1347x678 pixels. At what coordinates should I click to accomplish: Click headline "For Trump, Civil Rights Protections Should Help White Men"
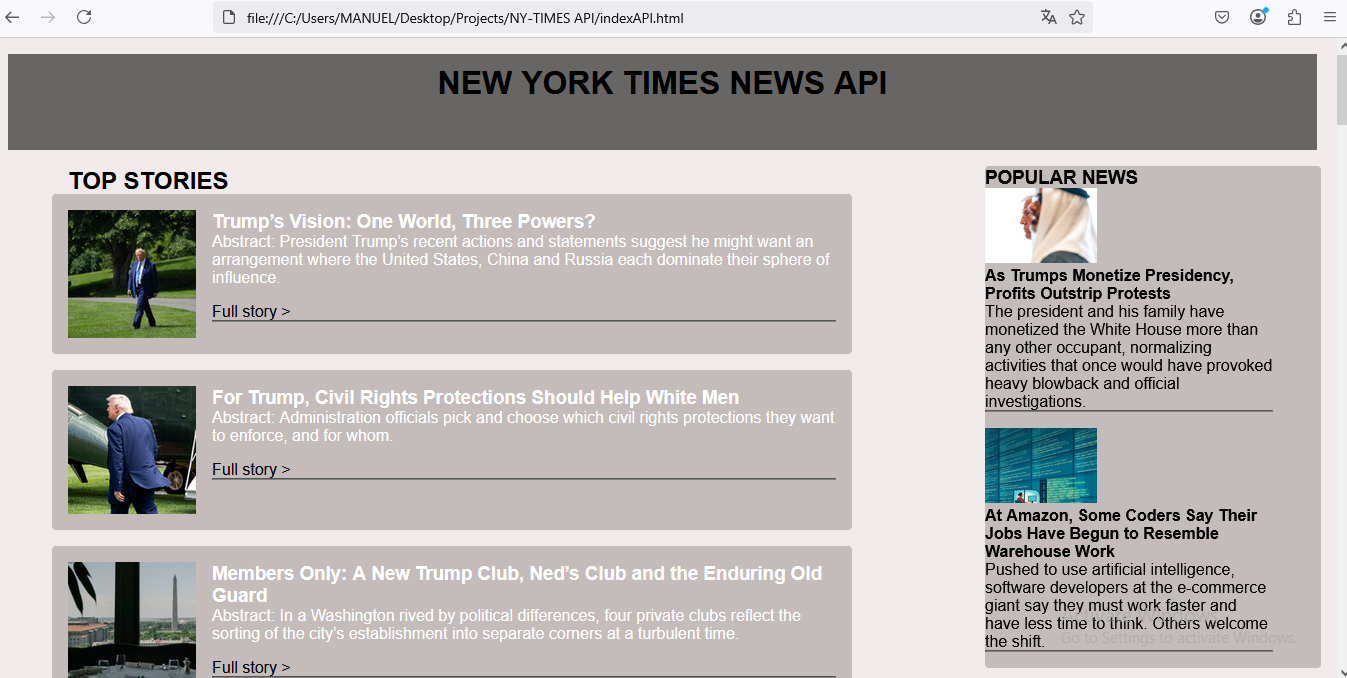tap(476, 397)
